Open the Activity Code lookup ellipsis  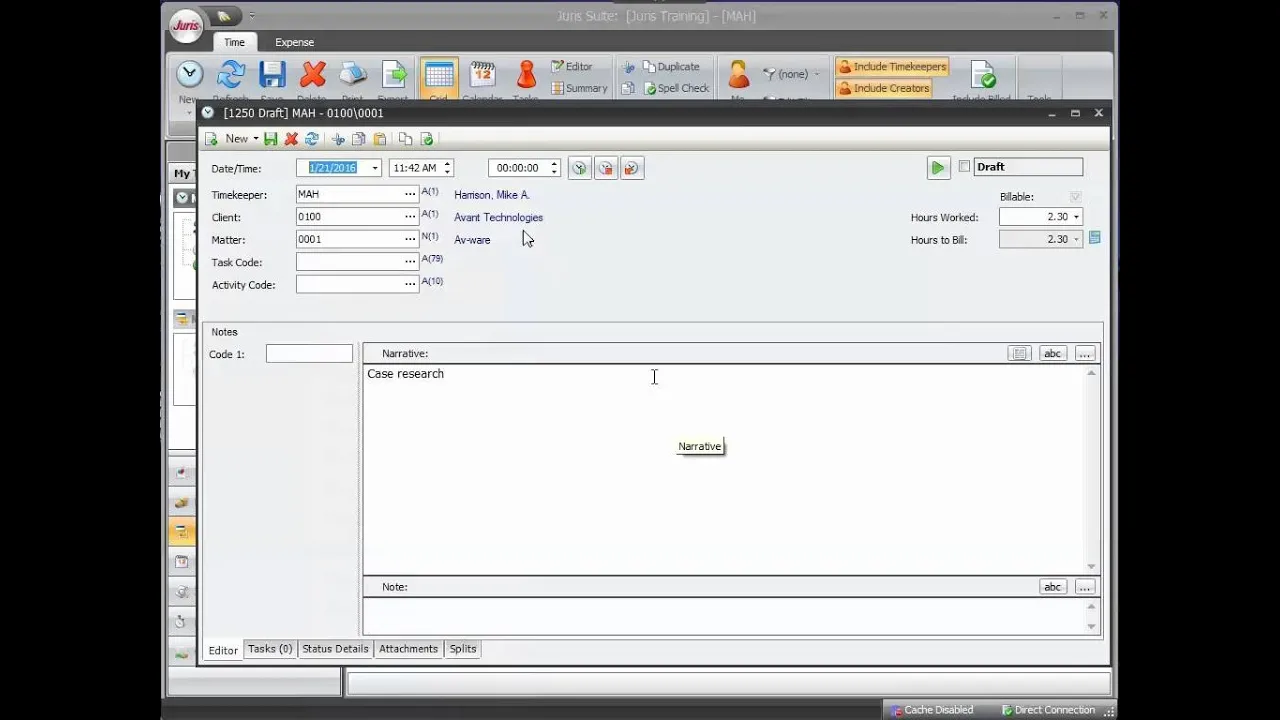point(410,284)
